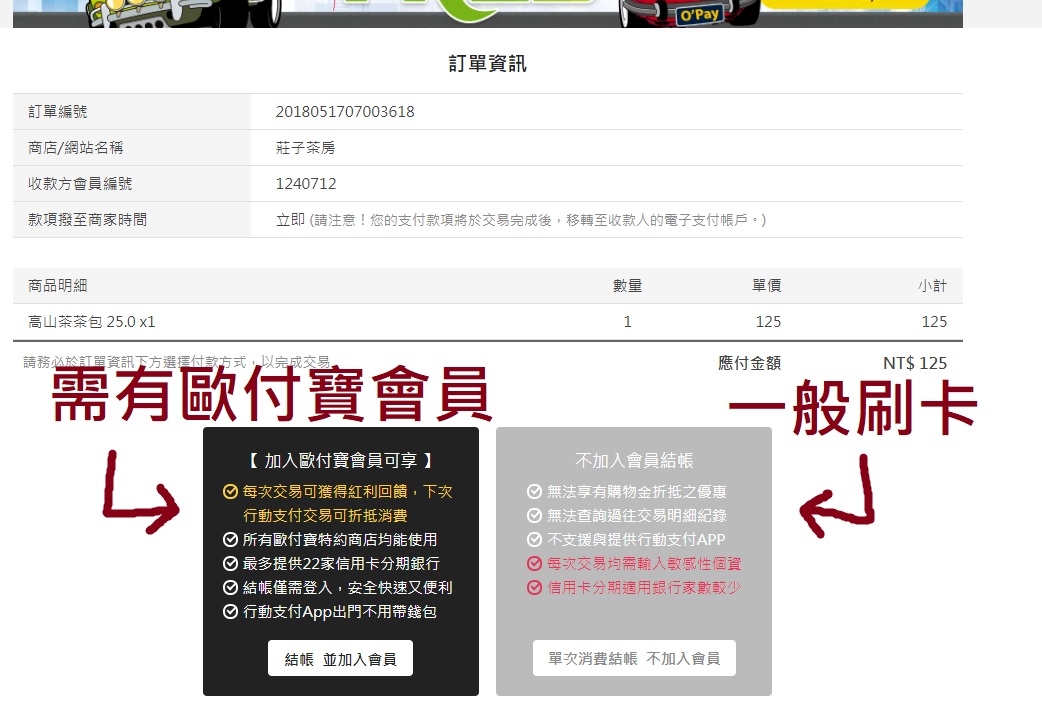Screen dimensions: 1042x725
Task: Click the 結帳 並加入會員 button
Action: pyautogui.click(x=340, y=659)
